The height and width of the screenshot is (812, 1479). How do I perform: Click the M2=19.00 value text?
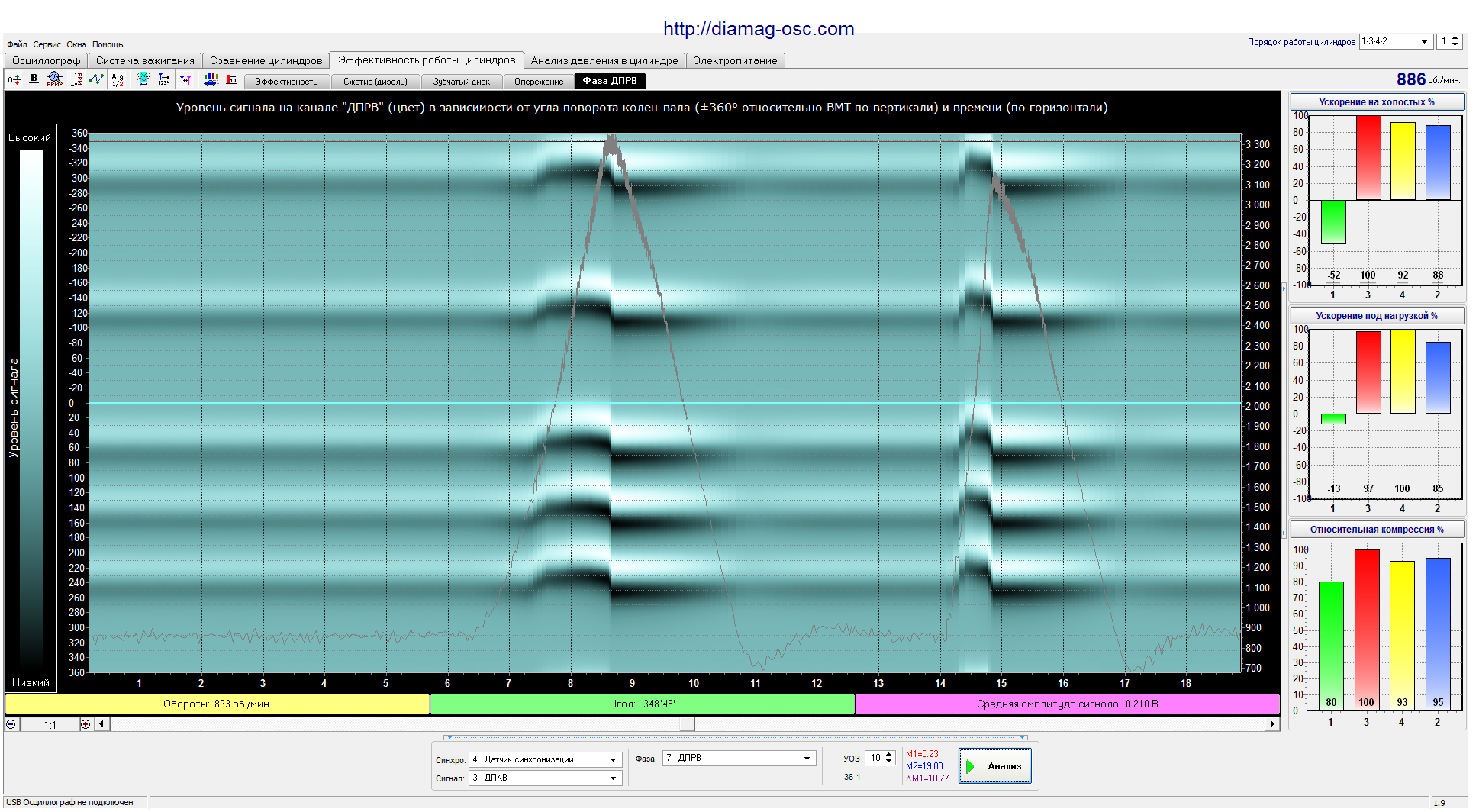click(x=924, y=766)
